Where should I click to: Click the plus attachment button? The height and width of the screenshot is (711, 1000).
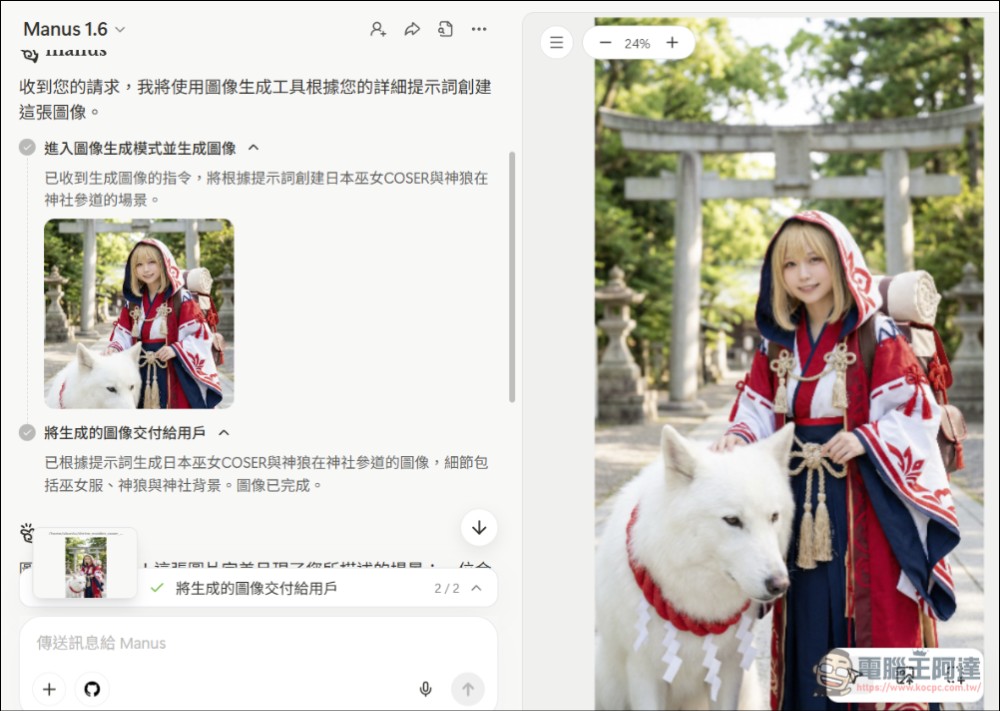point(49,689)
